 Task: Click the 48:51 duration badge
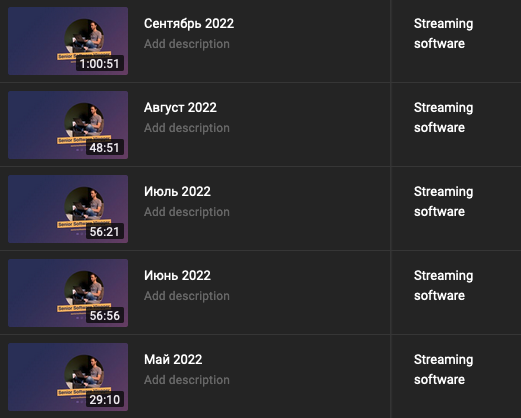click(105, 147)
